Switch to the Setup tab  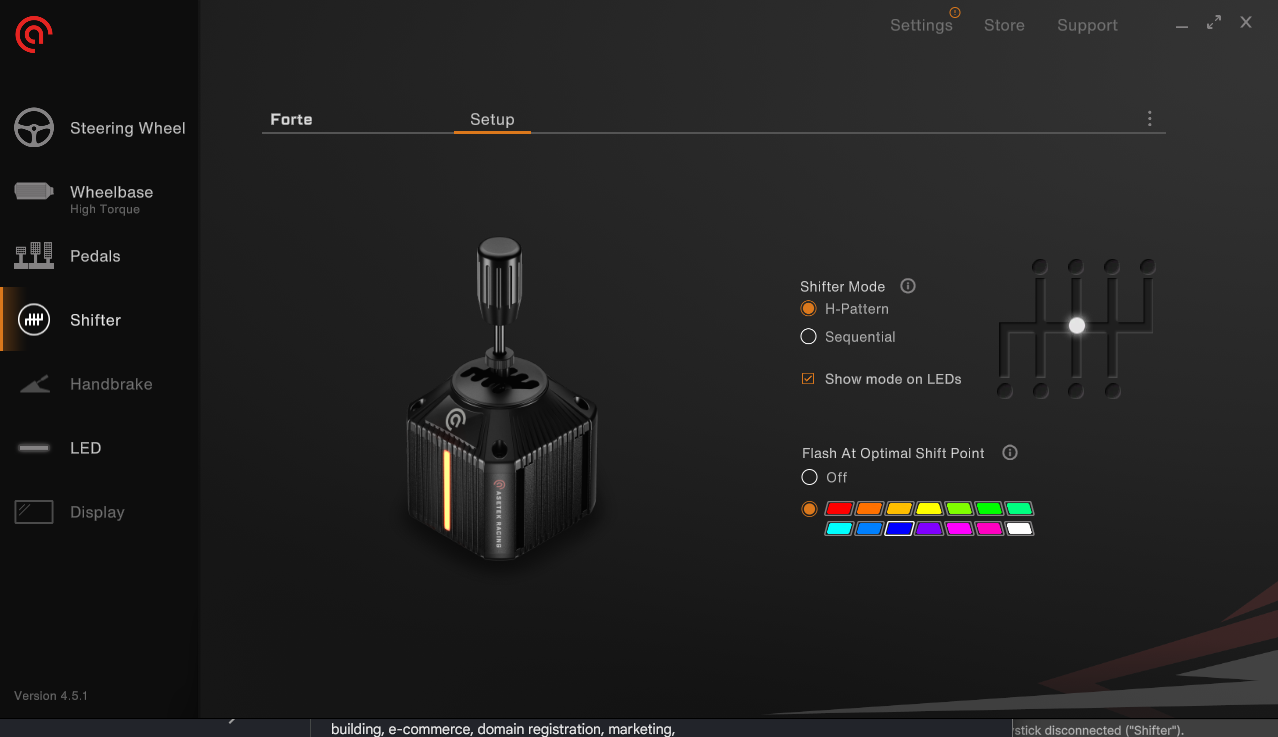pos(492,119)
